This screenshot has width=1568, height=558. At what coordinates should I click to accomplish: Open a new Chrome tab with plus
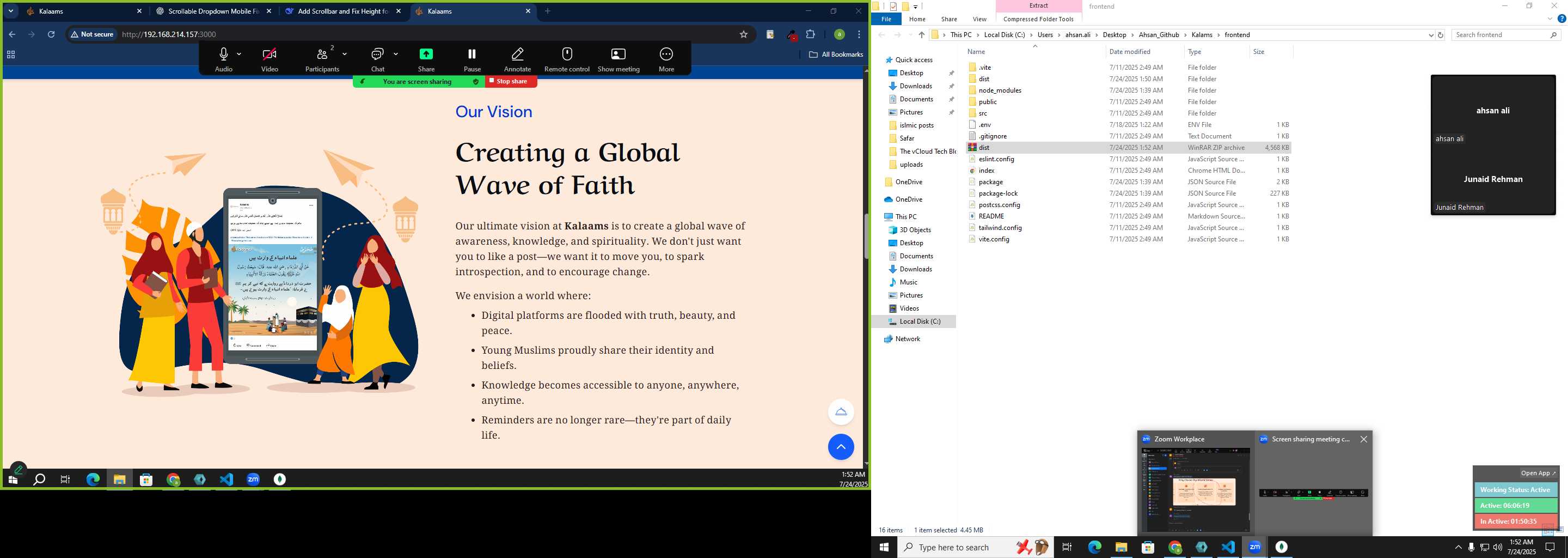(547, 11)
